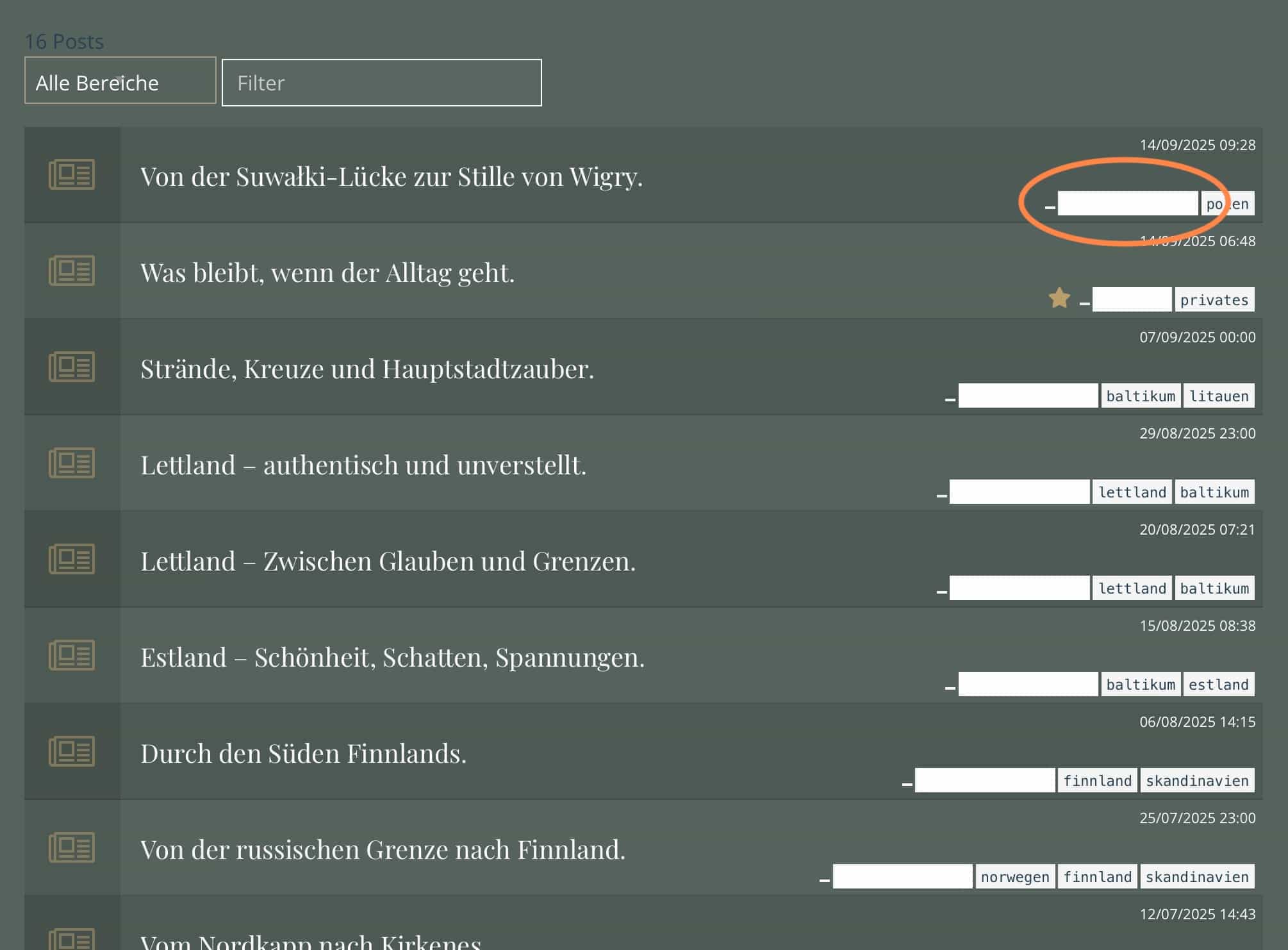Open post Von der Suwałki-Lücke zur Stille von Wigry
Image resolution: width=1288 pixels, height=950 pixels.
[391, 176]
